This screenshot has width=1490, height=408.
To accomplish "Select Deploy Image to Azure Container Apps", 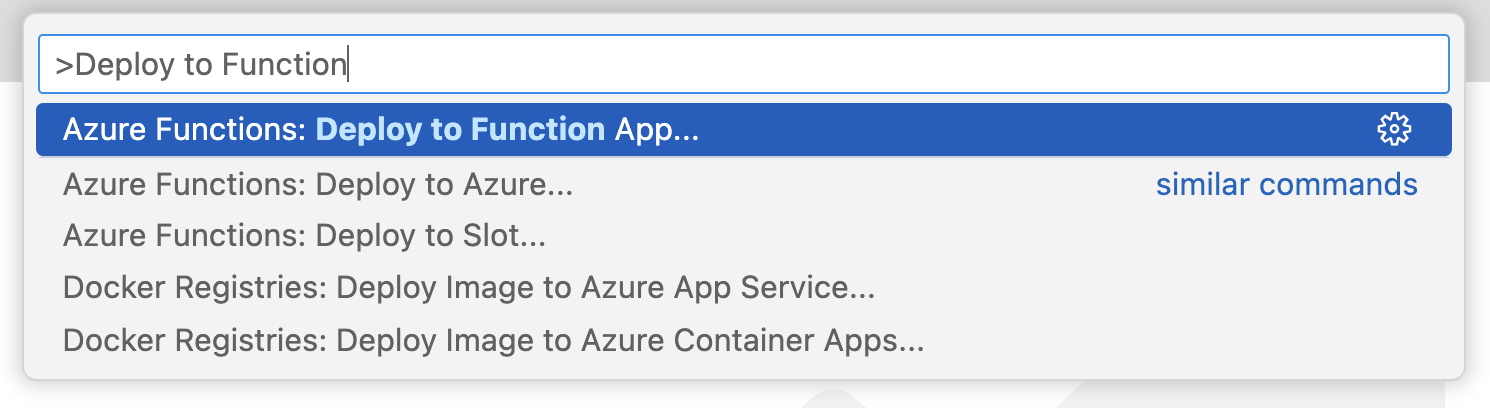I will (x=492, y=341).
